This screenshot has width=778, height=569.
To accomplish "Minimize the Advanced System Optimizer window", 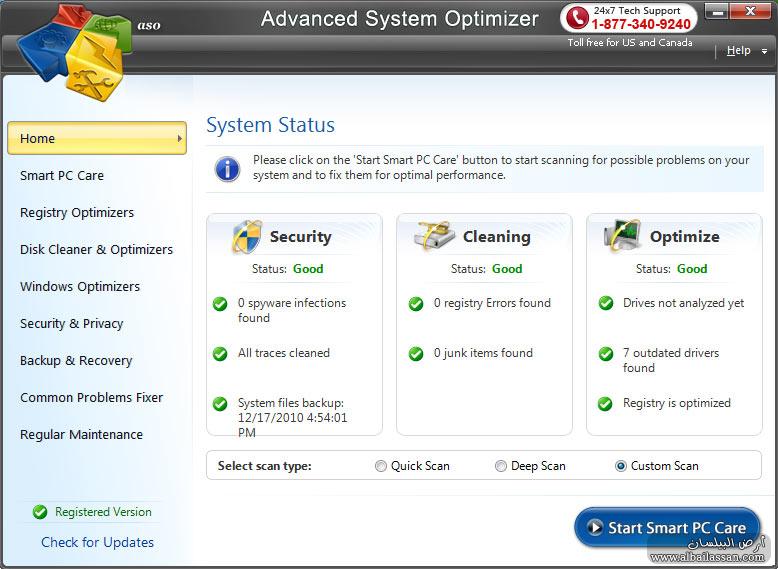I will 717,11.
